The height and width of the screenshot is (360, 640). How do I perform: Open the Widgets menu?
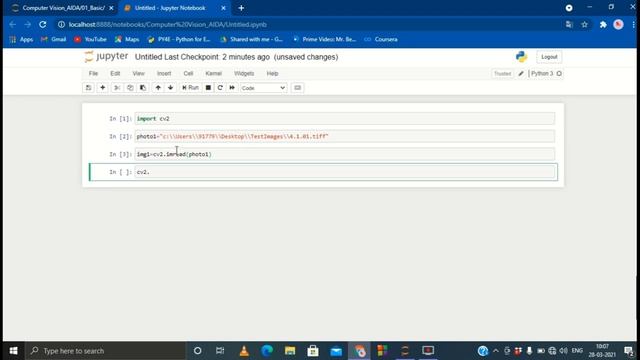244,73
